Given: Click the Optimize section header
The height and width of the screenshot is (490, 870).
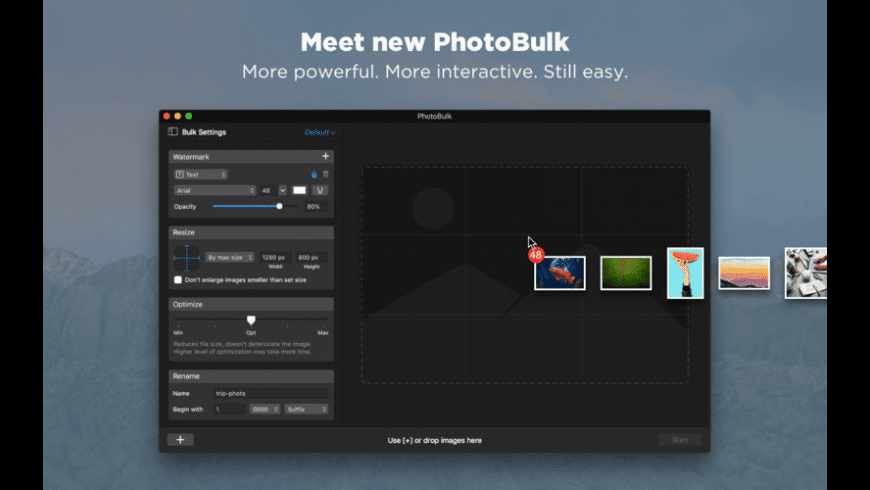Looking at the screenshot, I should [251, 304].
